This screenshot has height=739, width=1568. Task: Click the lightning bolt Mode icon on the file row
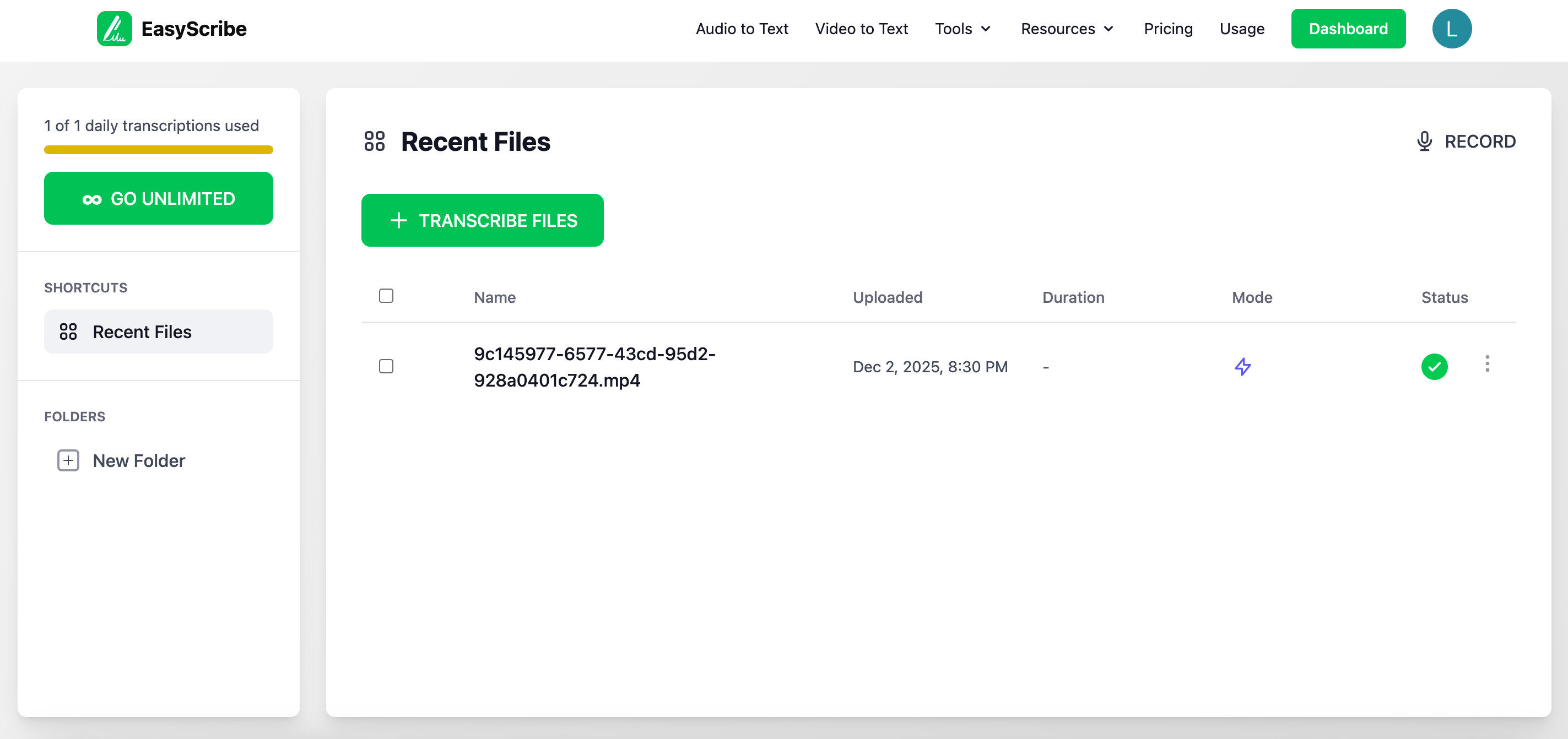1243,367
